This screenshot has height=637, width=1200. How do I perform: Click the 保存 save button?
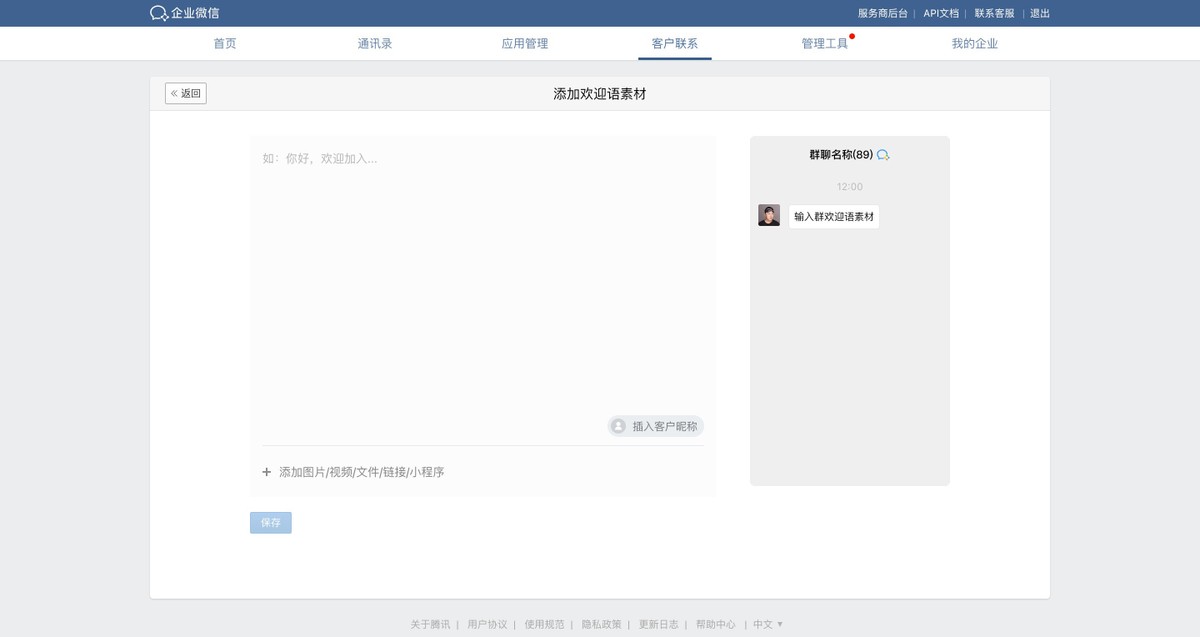click(x=270, y=522)
